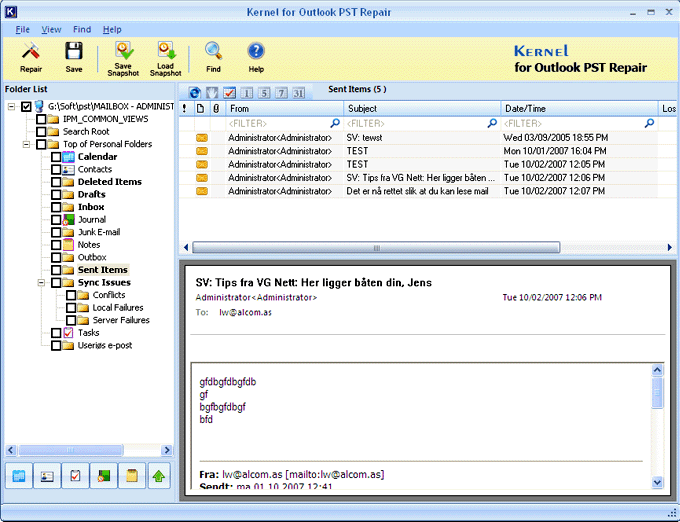Click the Save floppy disk icon
Viewport: 680px width, 522px height.
(x=74, y=51)
